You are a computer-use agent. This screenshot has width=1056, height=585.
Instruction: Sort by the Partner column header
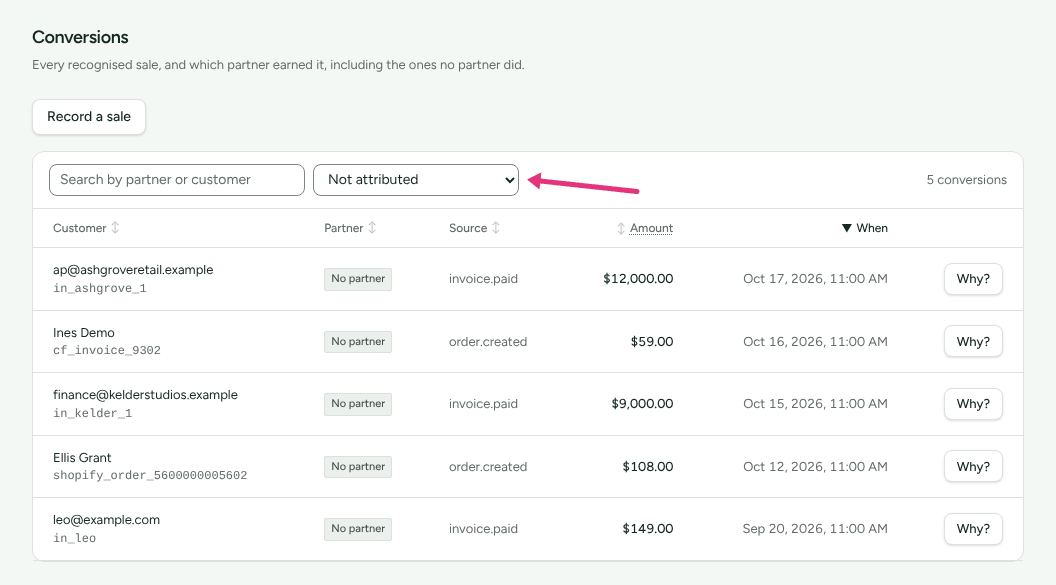[350, 228]
